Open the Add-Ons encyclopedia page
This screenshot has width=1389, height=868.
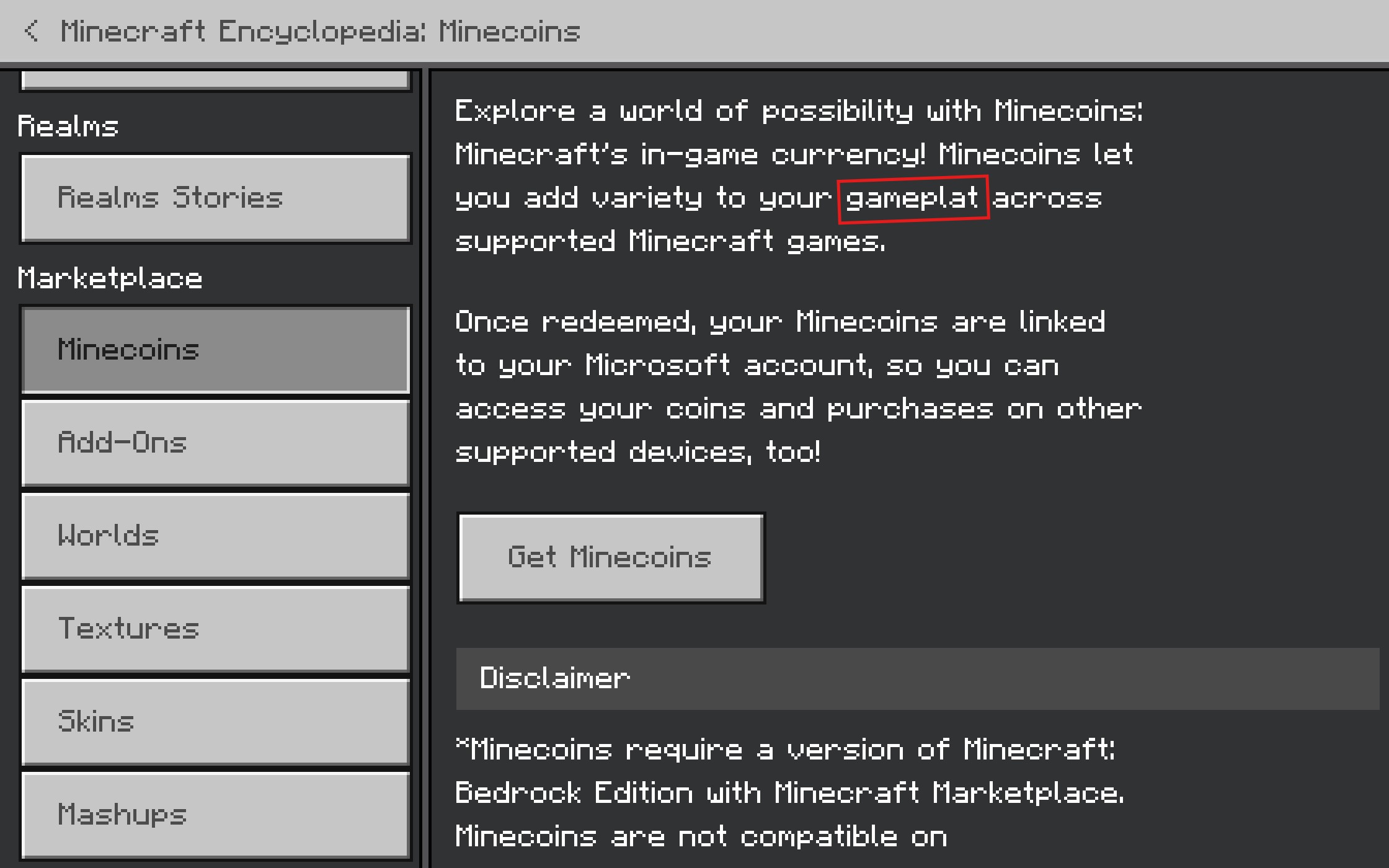[215, 443]
